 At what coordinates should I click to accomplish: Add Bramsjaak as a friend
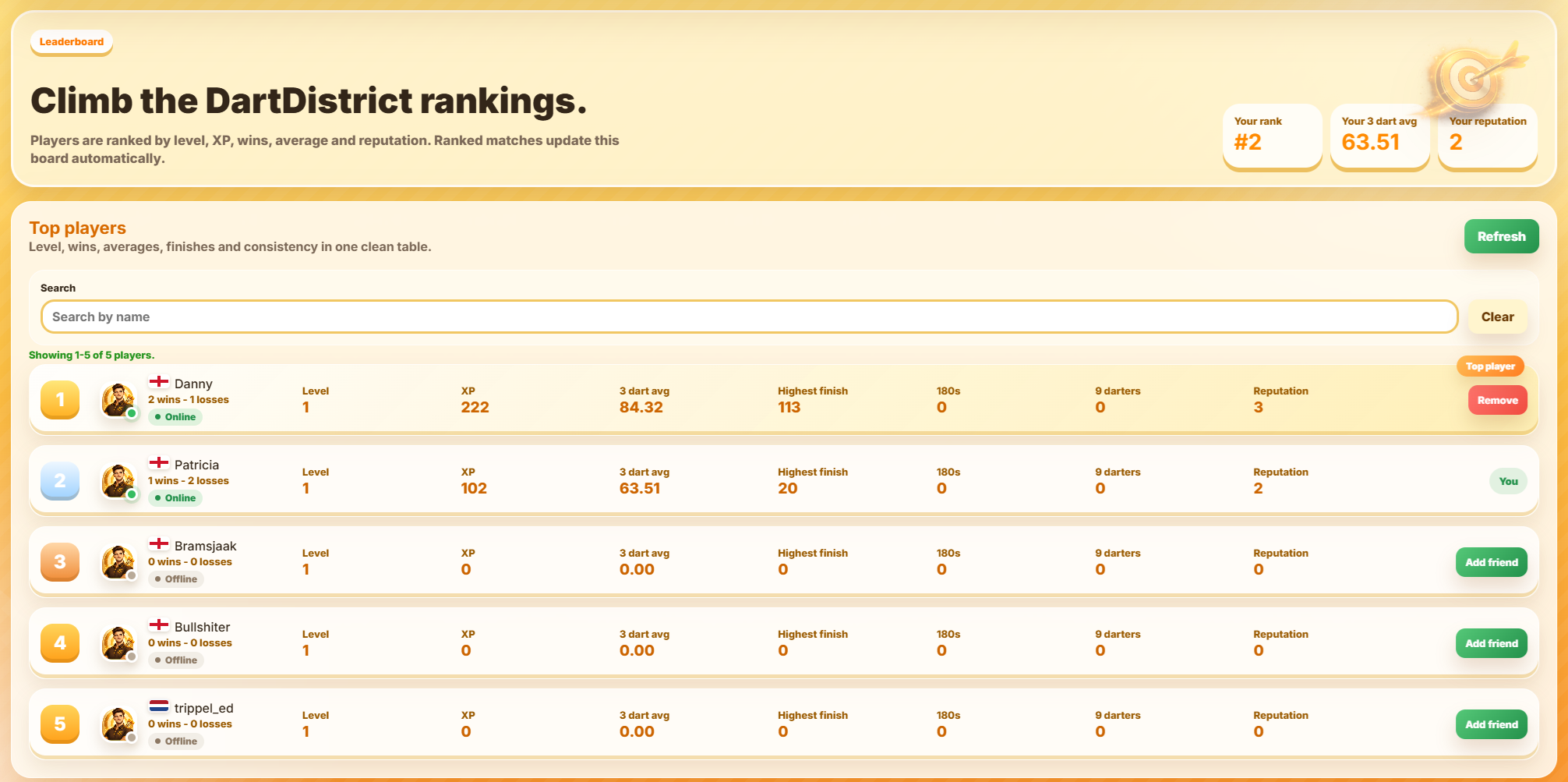(x=1491, y=562)
